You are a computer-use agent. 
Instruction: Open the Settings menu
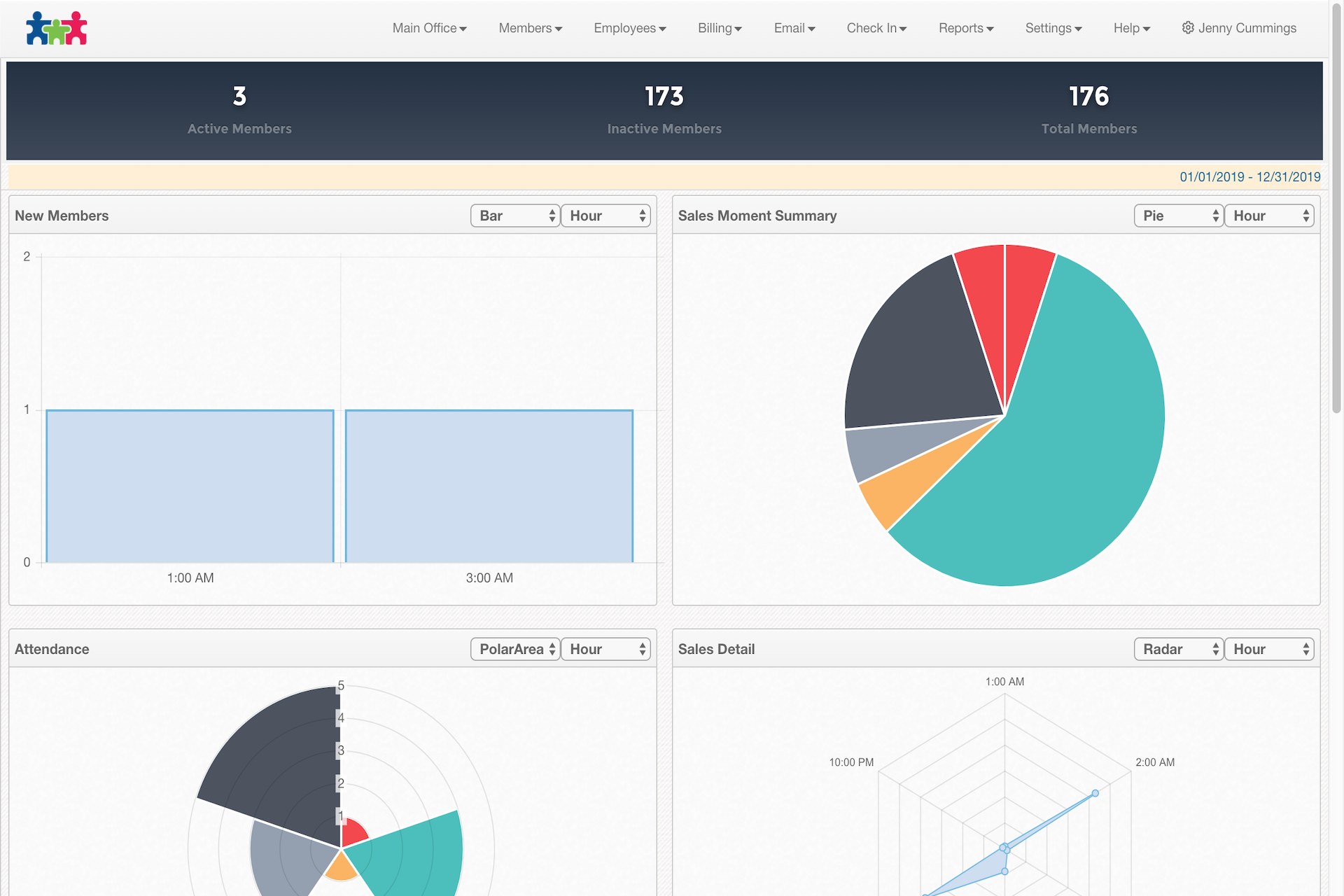point(1053,28)
